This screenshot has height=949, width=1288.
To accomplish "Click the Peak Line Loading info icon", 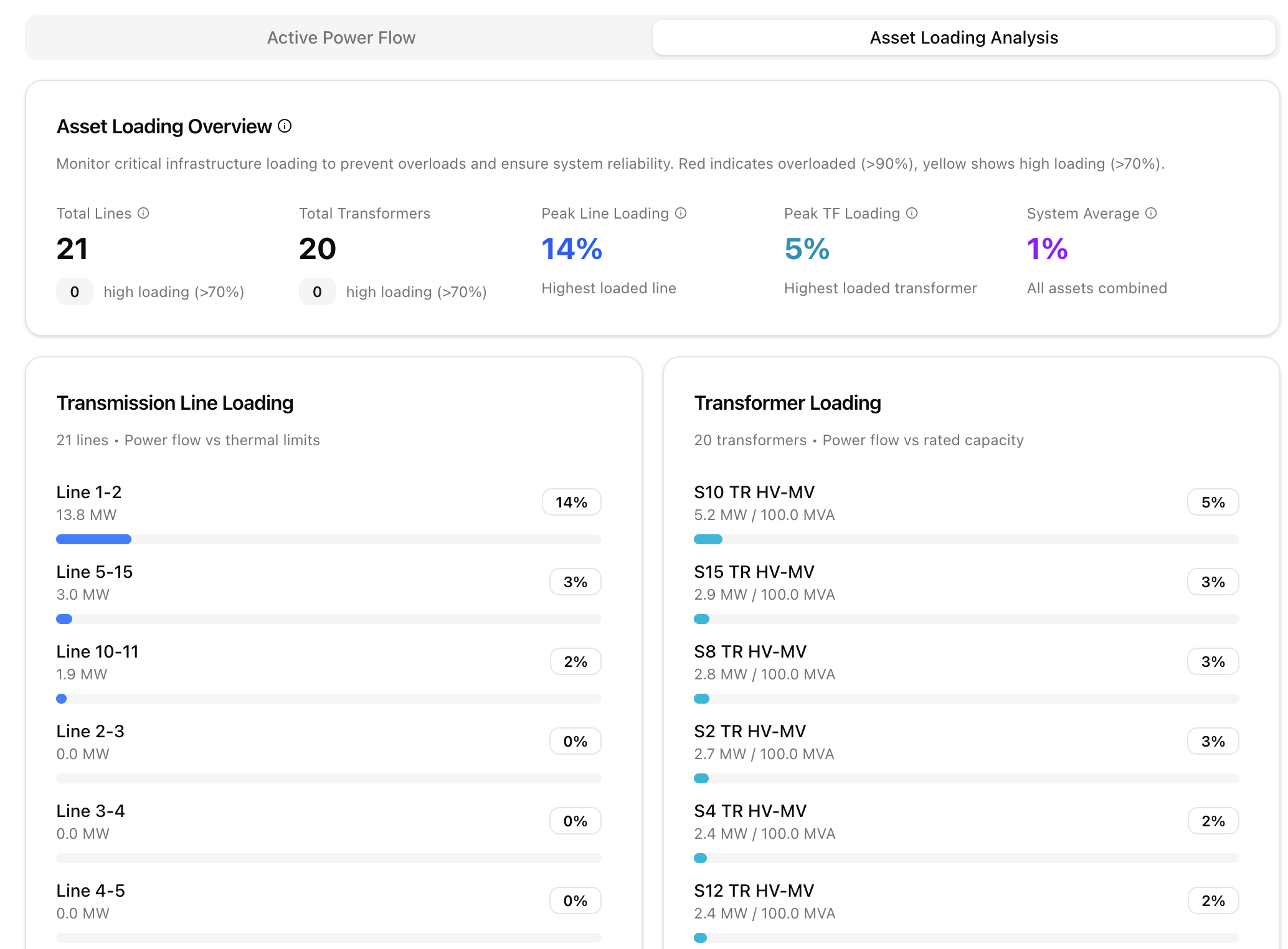I will [x=680, y=213].
